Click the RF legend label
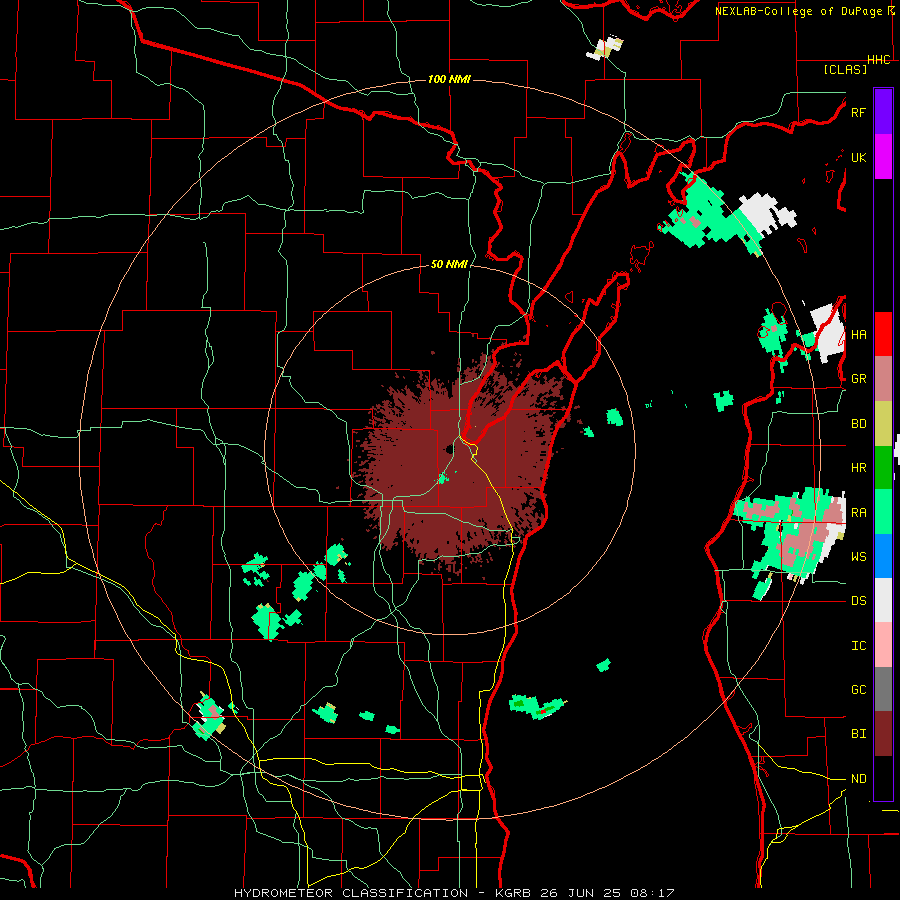 coord(858,112)
